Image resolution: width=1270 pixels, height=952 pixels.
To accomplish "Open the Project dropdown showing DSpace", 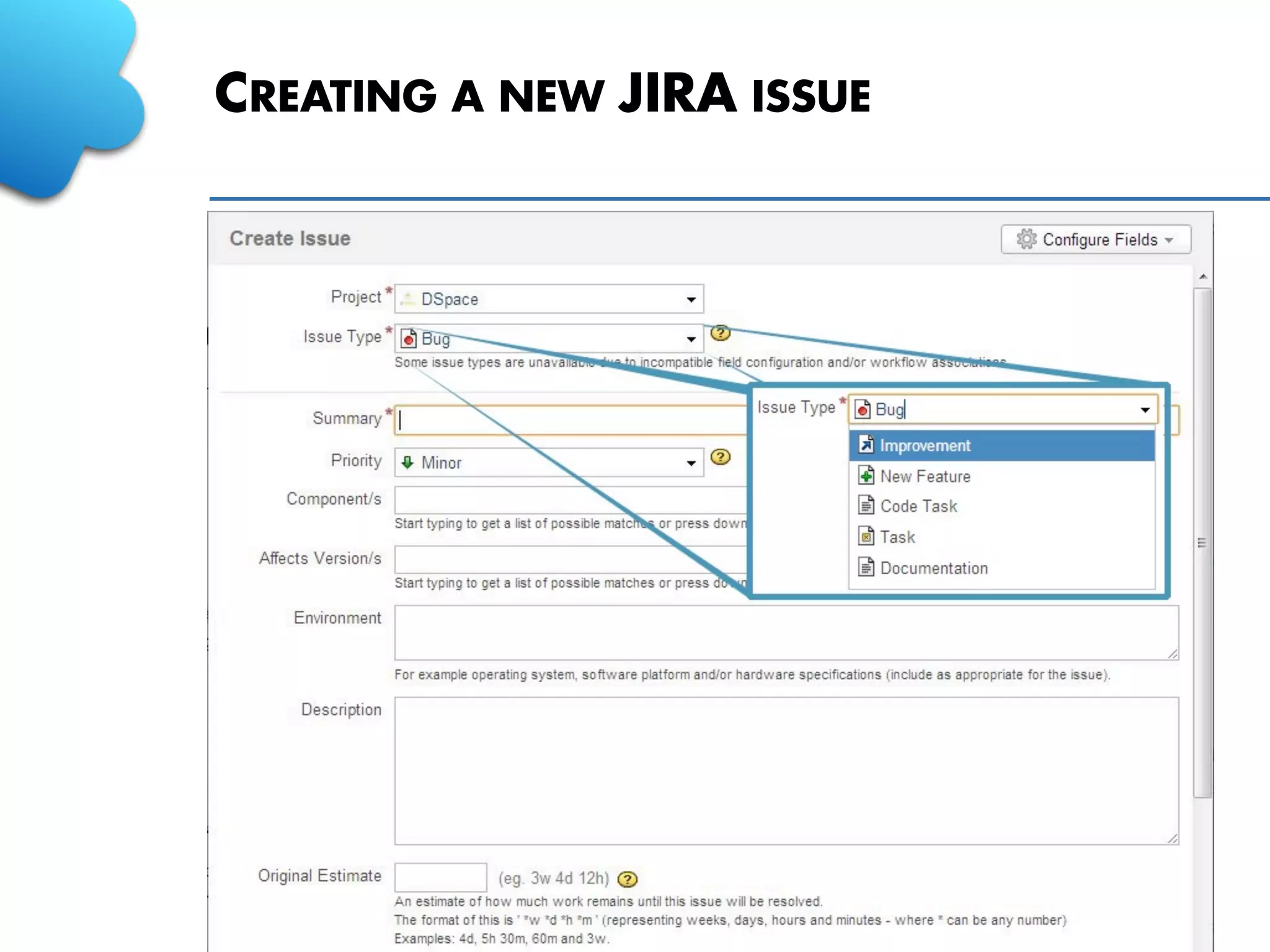I will click(x=549, y=299).
